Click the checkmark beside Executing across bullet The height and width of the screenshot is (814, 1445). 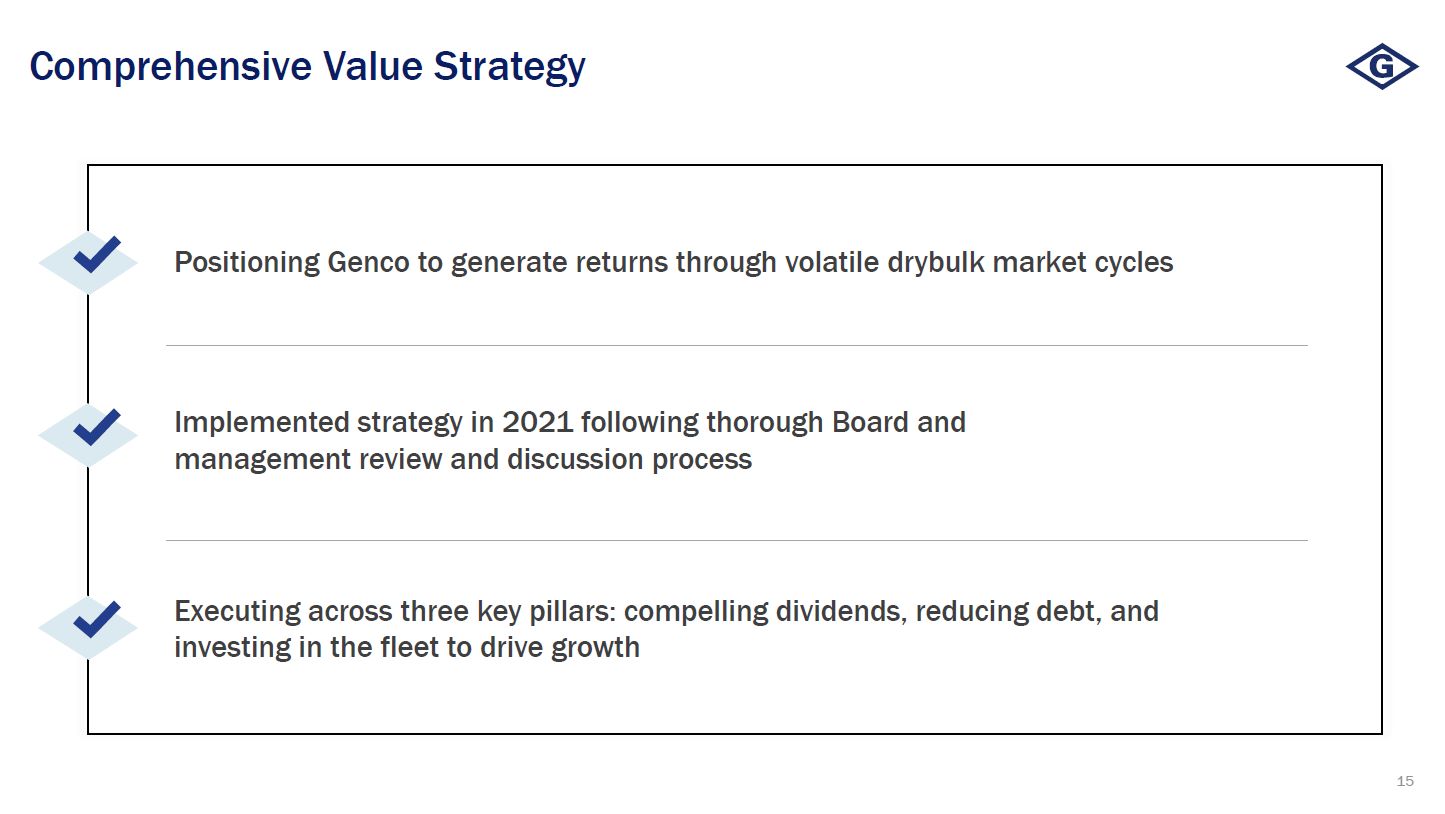96,619
